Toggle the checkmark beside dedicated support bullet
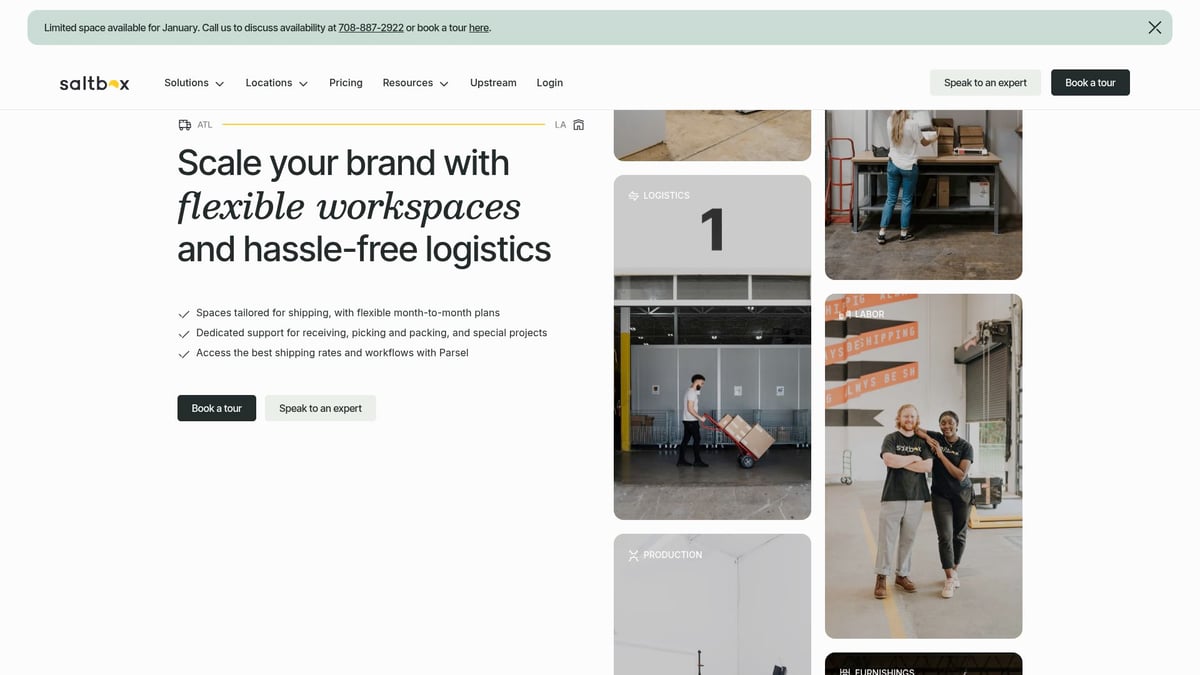The width and height of the screenshot is (1200, 675). 184,333
